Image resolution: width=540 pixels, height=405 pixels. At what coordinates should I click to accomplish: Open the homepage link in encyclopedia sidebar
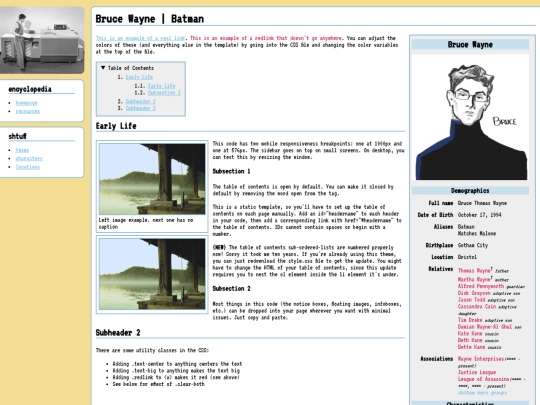pos(26,103)
